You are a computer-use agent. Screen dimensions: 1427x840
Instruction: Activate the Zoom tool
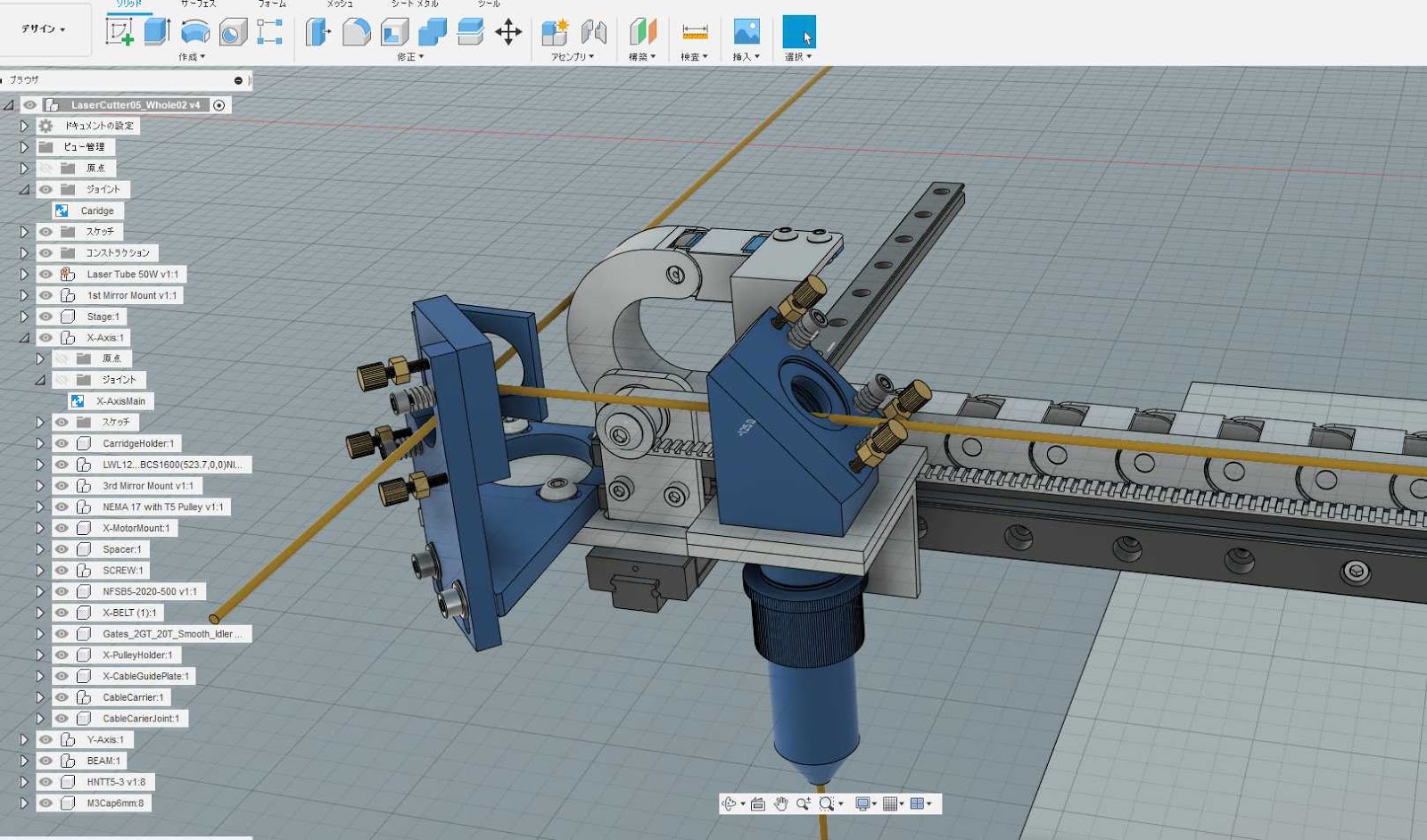803,803
